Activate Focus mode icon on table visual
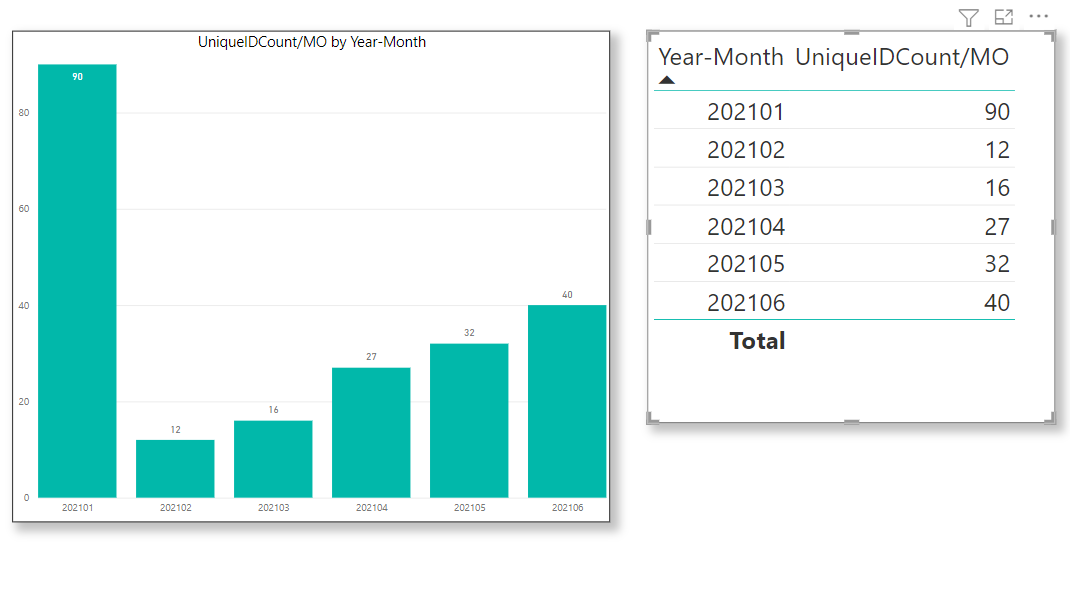The image size is (1070, 599). tap(1004, 17)
